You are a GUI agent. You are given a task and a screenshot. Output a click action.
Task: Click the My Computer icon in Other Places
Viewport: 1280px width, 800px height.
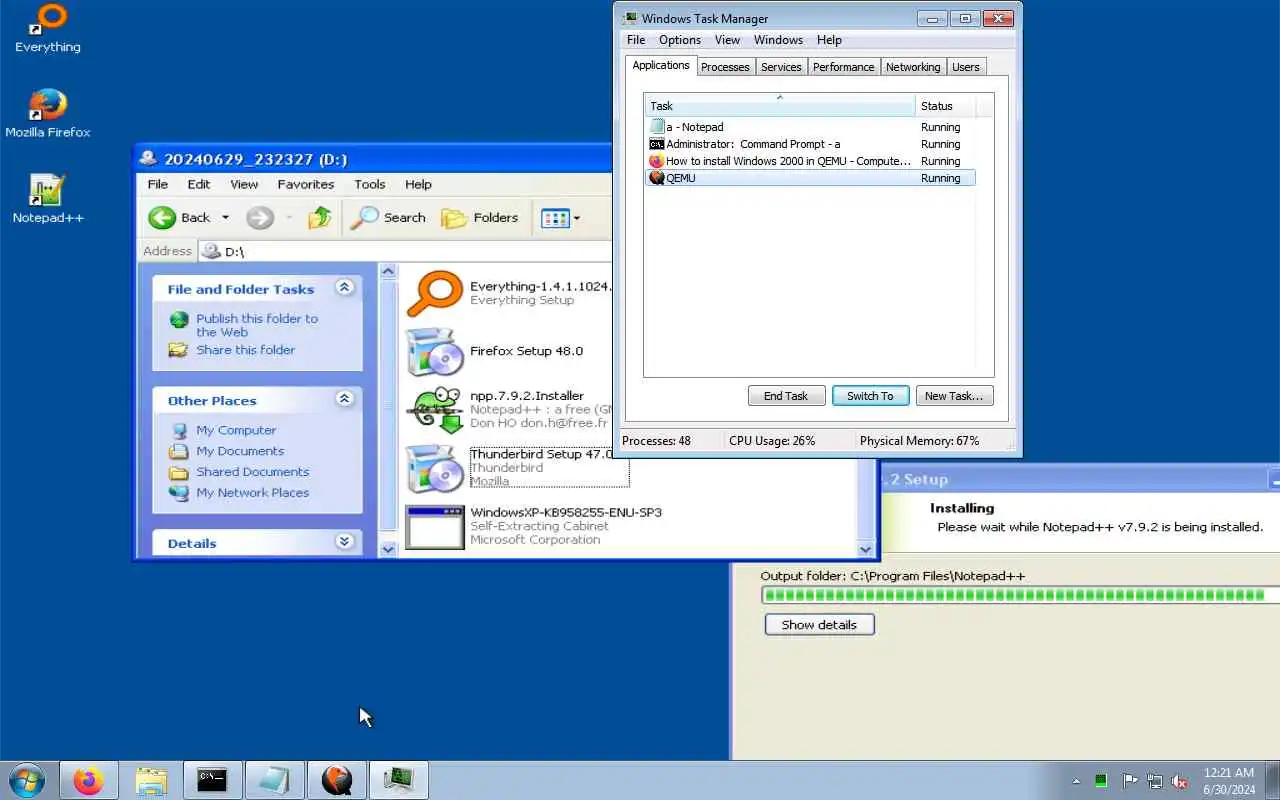point(179,431)
